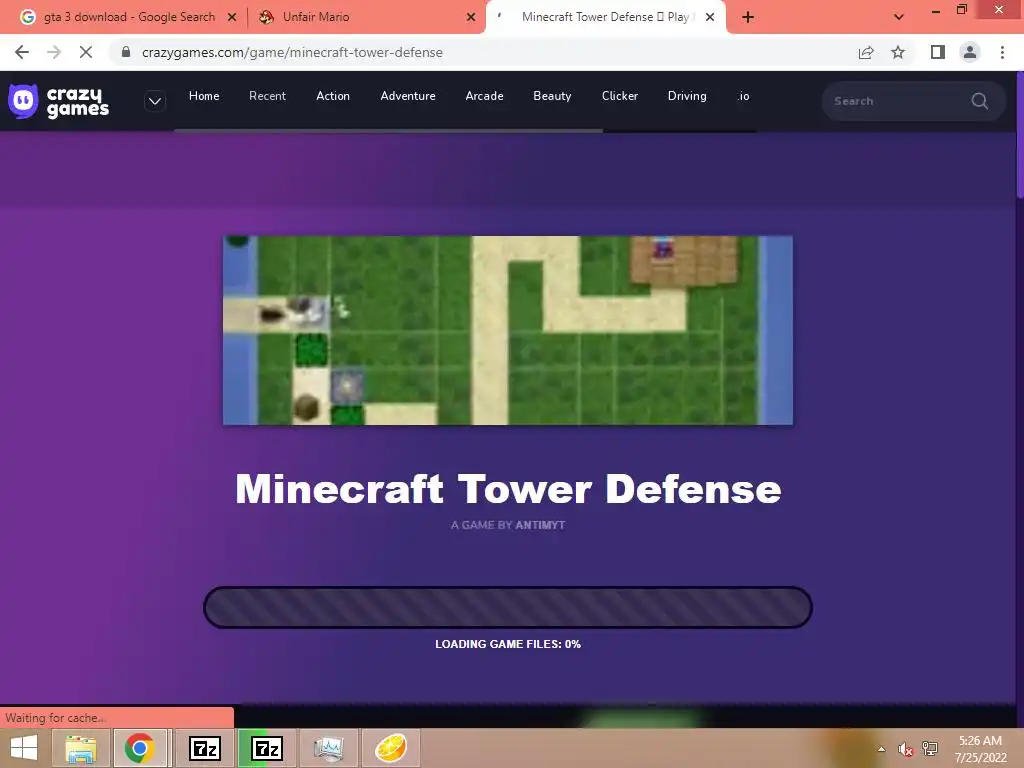Open File Explorer from taskbar

click(x=81, y=748)
